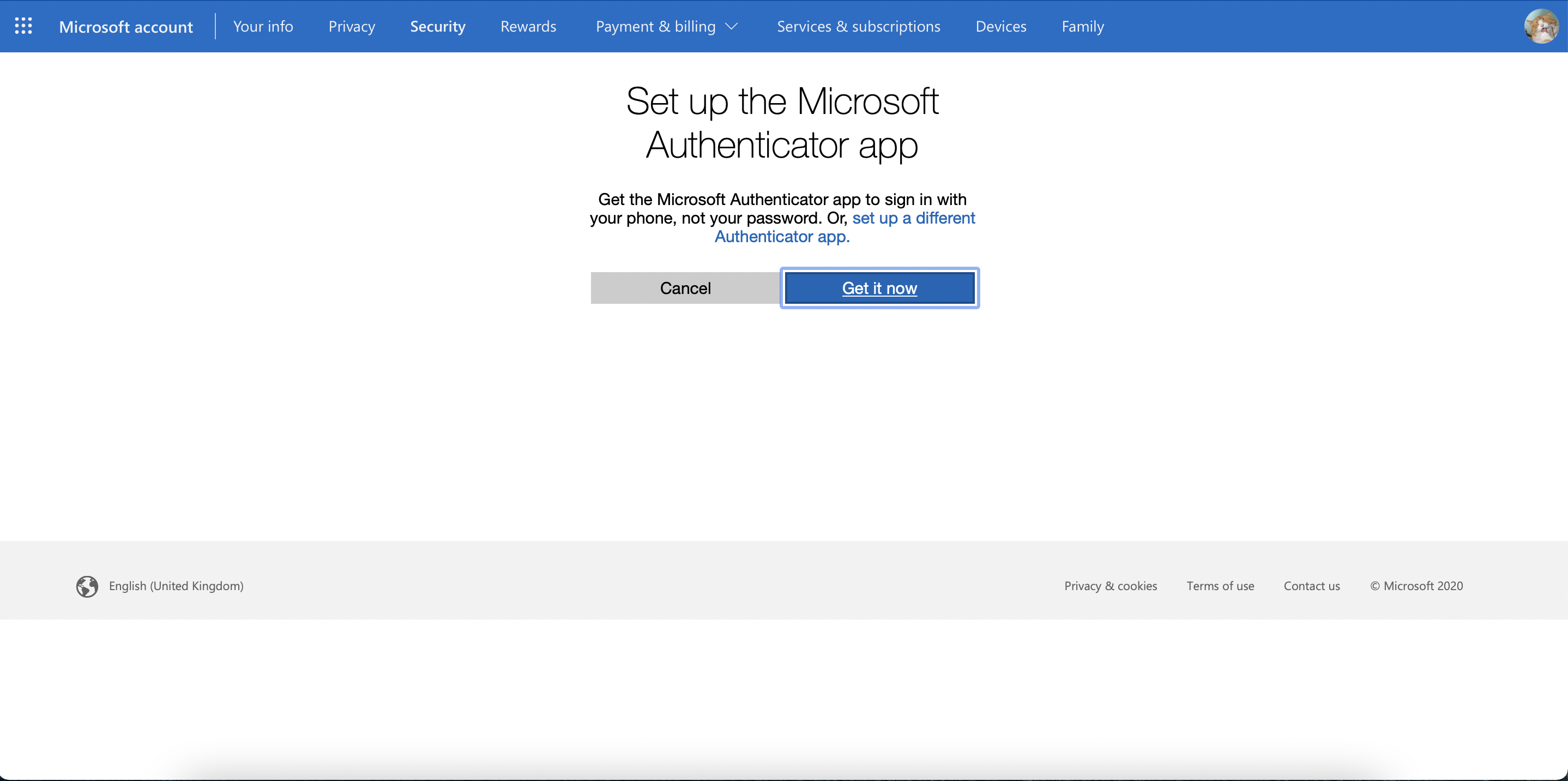Visit the Family section
Screen dimensions: 1568x781
tap(1082, 26)
